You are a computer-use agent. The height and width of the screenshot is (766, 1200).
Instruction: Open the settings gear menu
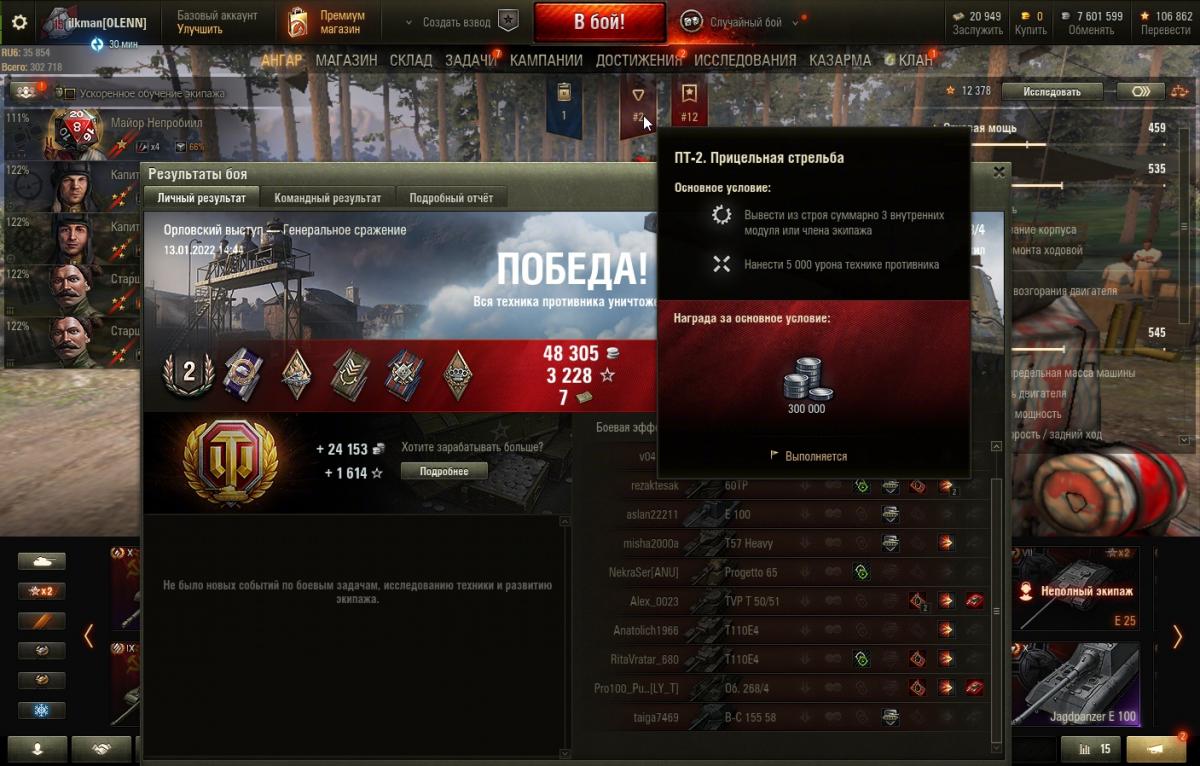coord(19,21)
